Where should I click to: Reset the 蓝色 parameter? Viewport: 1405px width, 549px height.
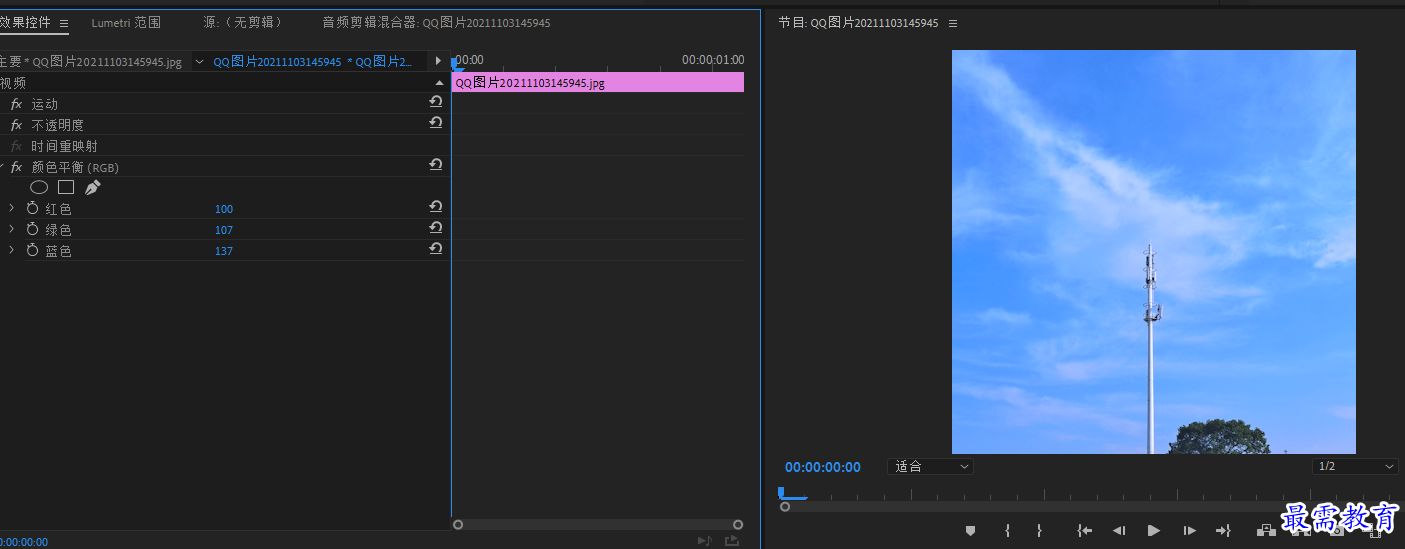click(436, 248)
